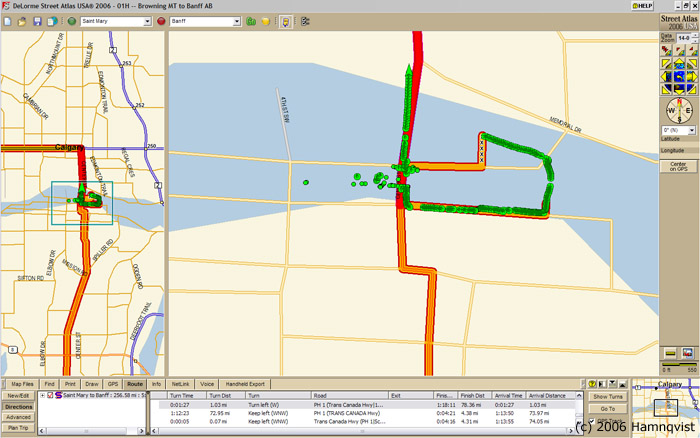Open the Saint Mary start dropdown

tap(147, 21)
